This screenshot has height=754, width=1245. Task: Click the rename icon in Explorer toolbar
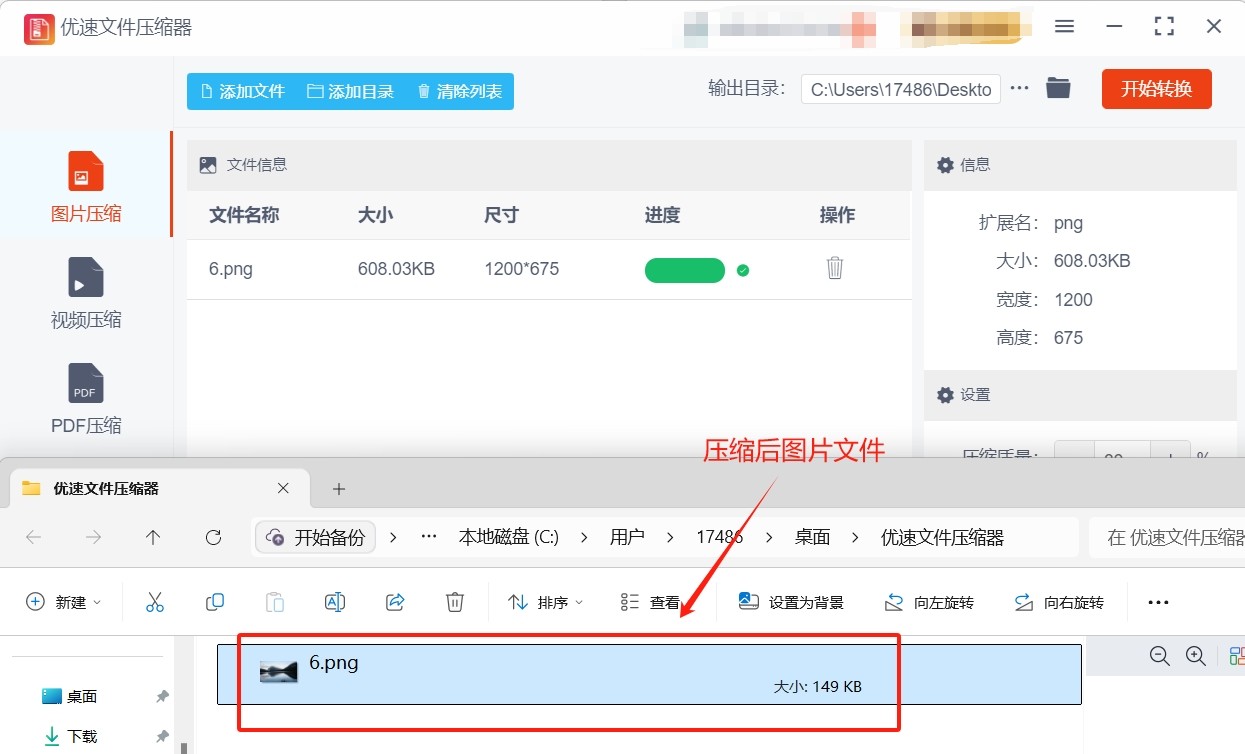click(334, 602)
